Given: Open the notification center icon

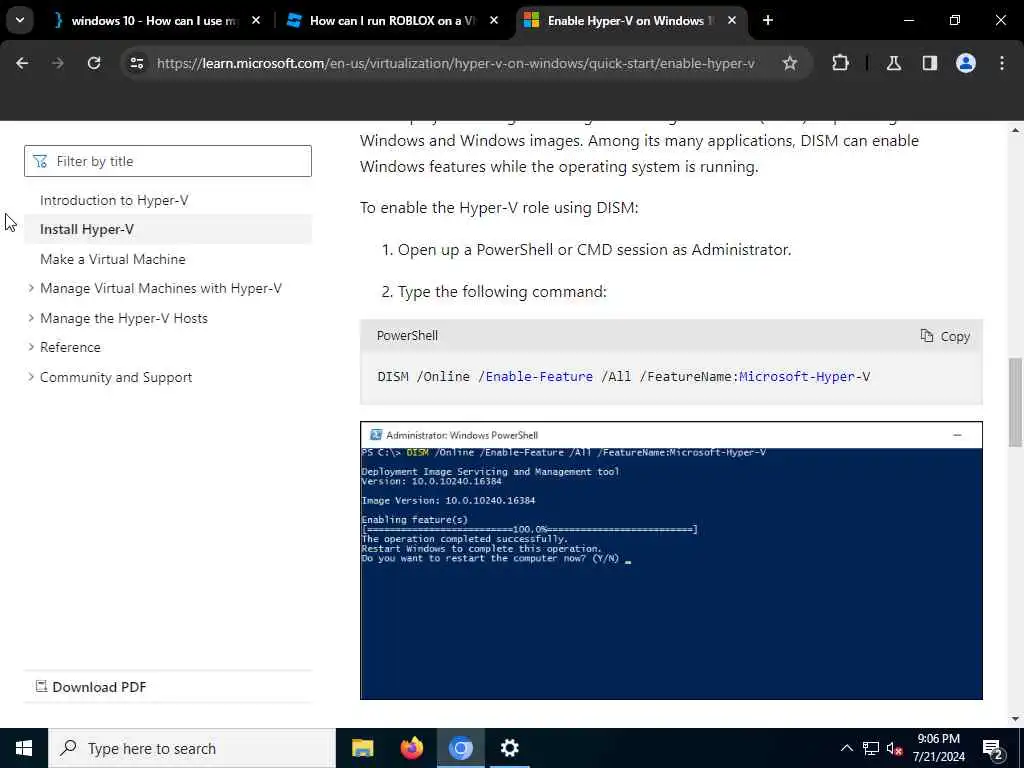Looking at the screenshot, I should pyautogui.click(x=992, y=748).
